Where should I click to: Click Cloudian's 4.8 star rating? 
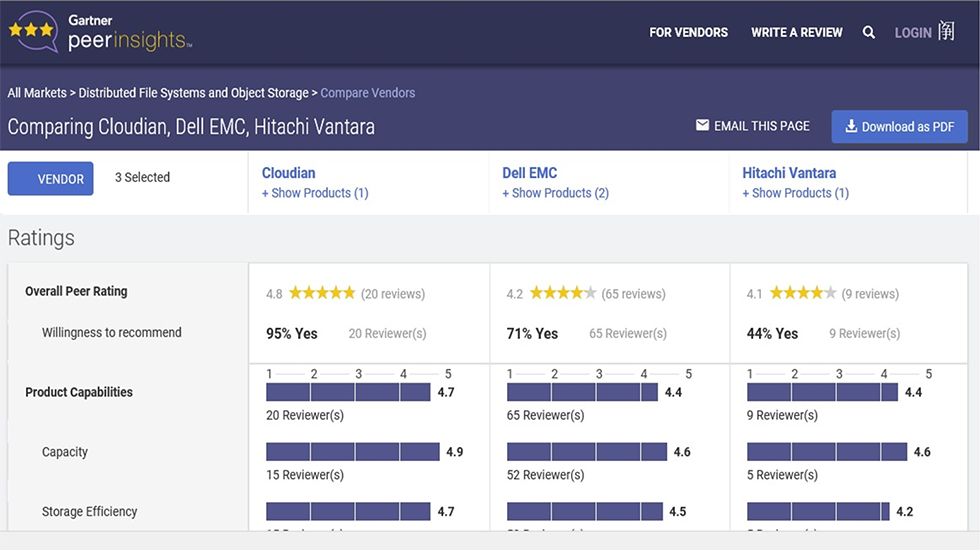pos(322,292)
